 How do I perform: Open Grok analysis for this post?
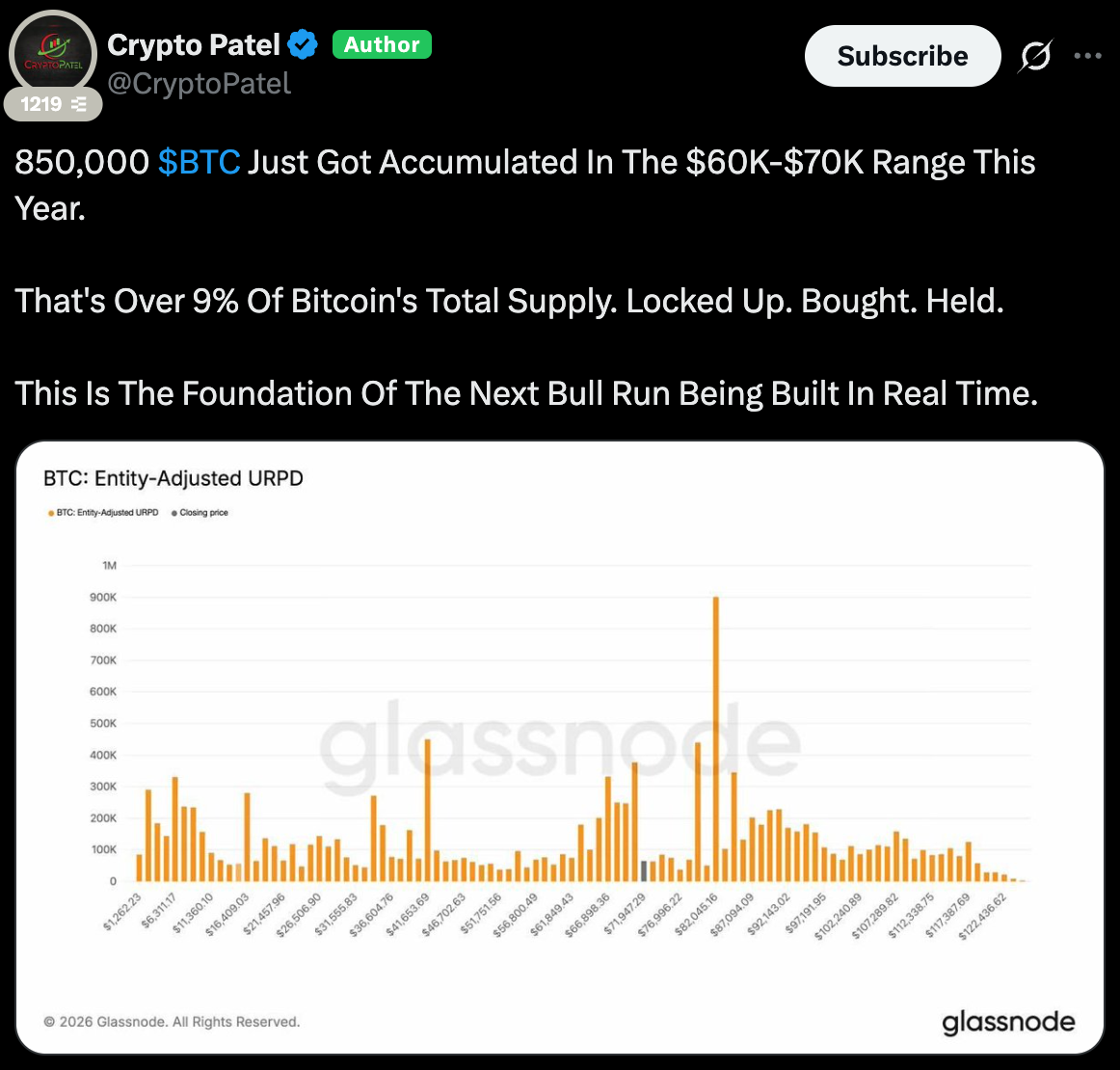coord(1035,56)
